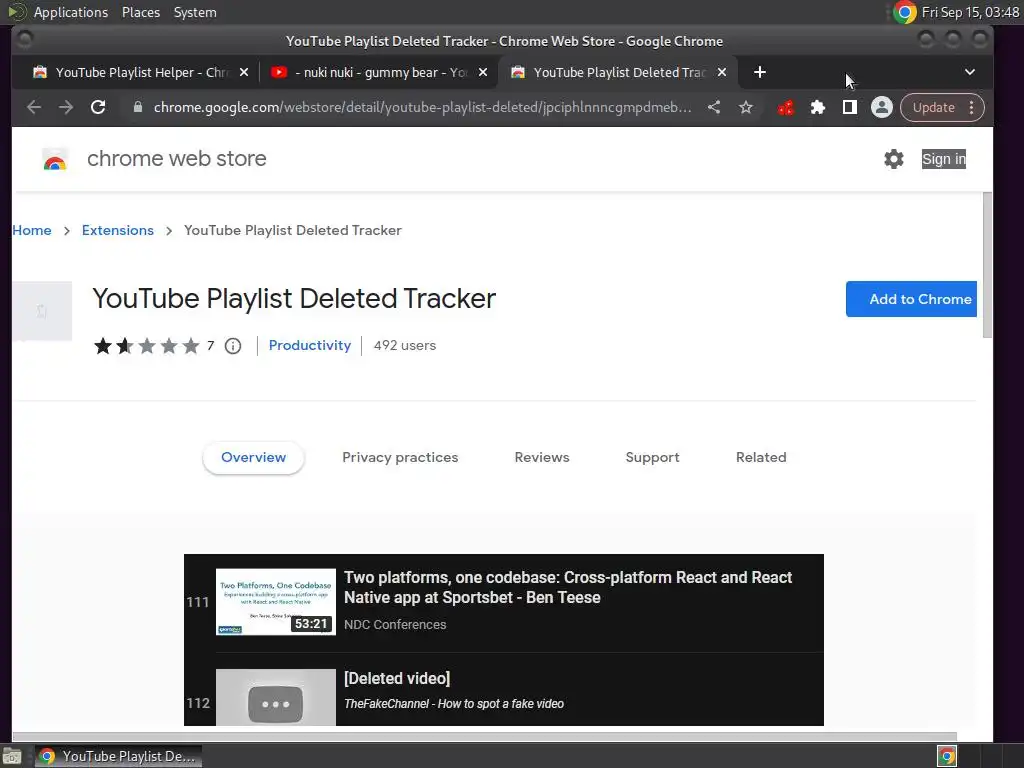
Task: Click the '492 users' text
Action: pos(405,345)
